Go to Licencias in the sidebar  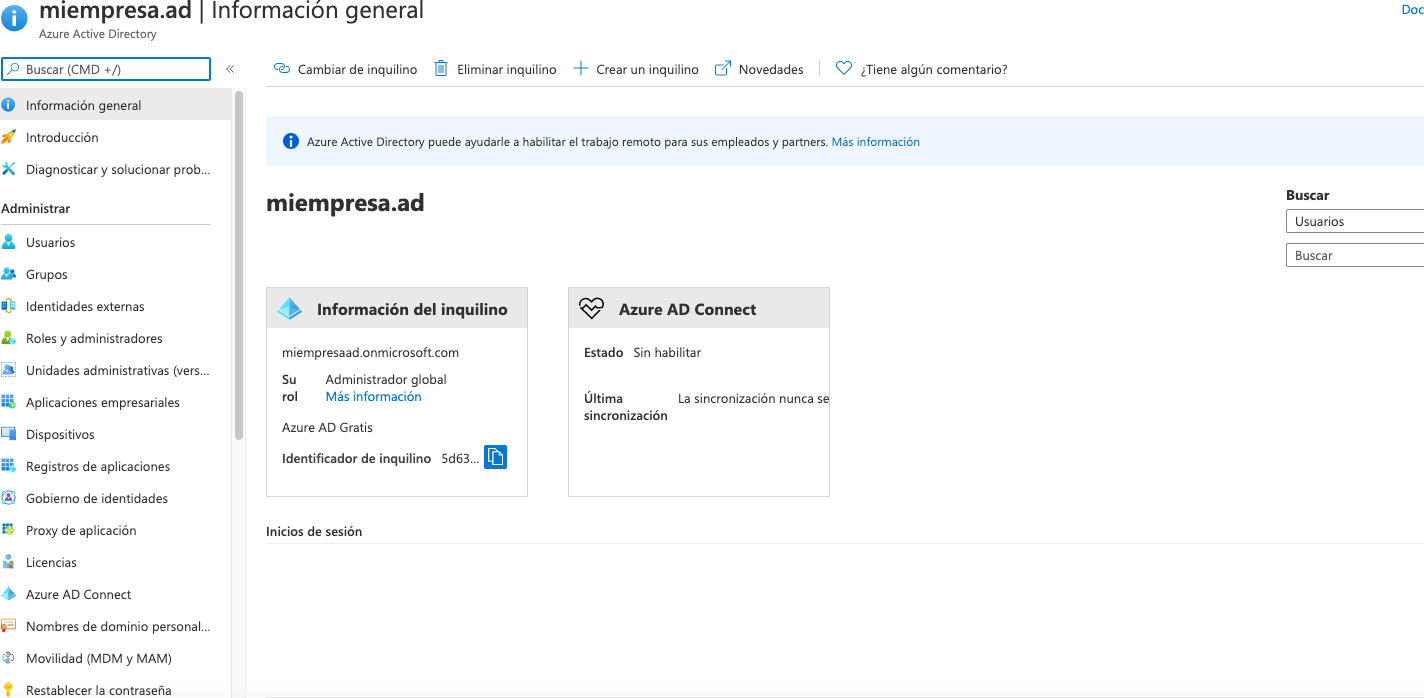(x=51, y=562)
